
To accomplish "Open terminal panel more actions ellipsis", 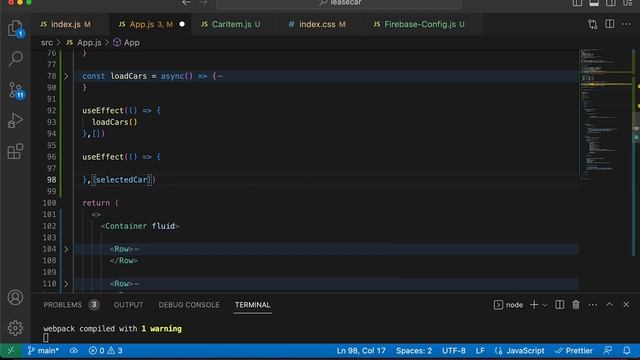I will point(593,305).
